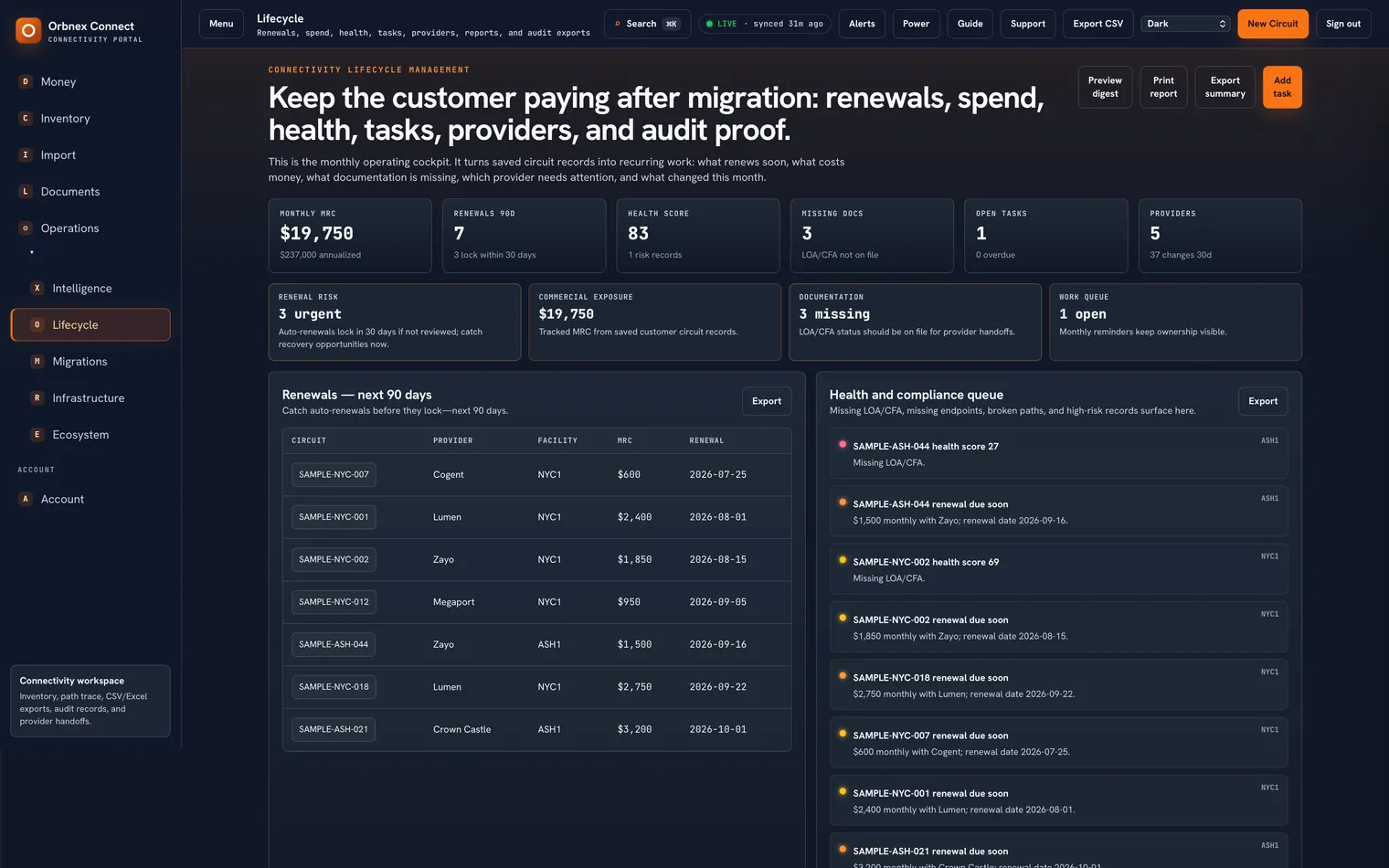Open Documents in the sidebar
The height and width of the screenshot is (868, 1389).
click(90, 191)
